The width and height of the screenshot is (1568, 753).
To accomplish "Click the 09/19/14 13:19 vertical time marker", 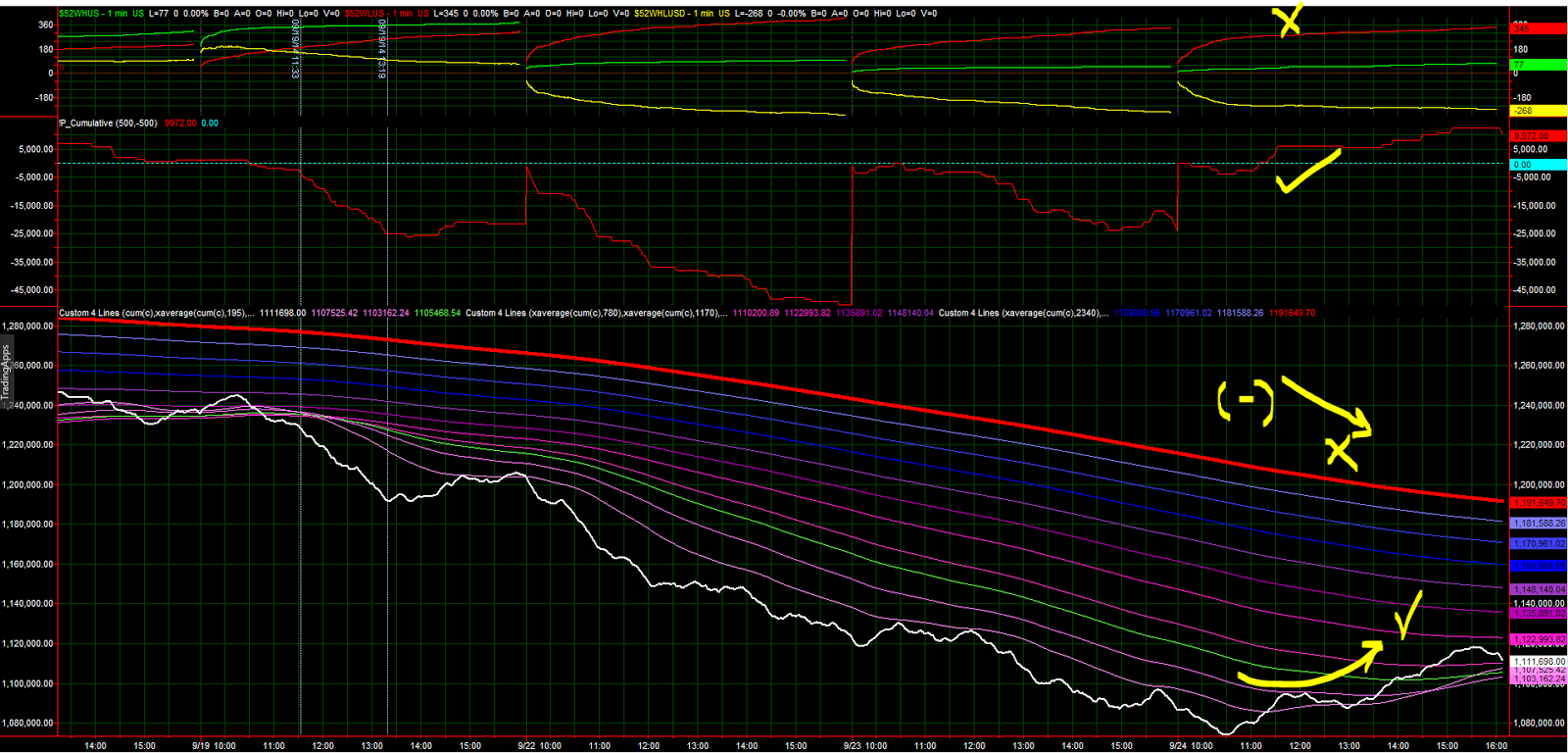I will point(381,49).
